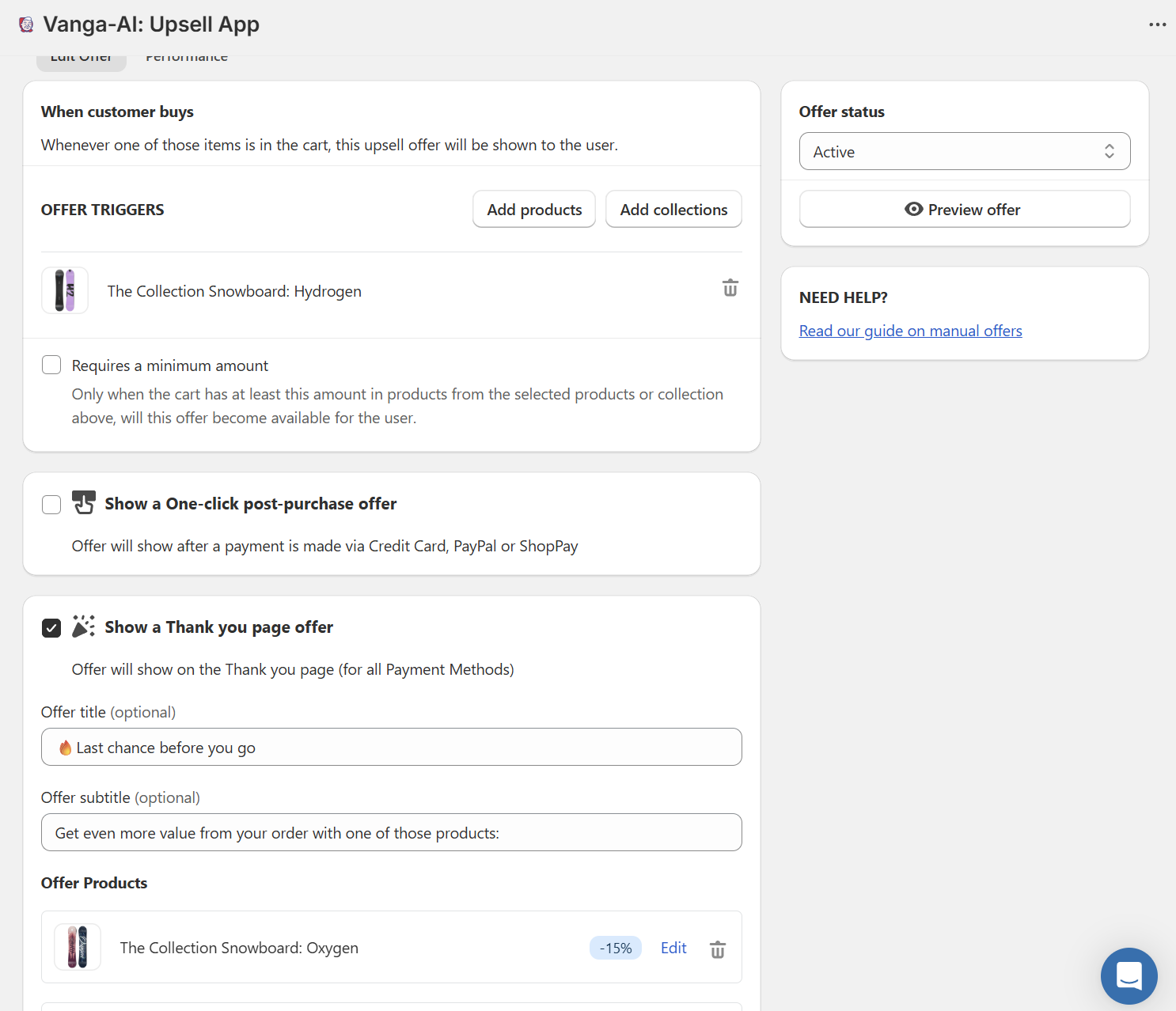This screenshot has height=1011, width=1176.
Task: Open the Offer status Active dropdown
Action: click(x=964, y=152)
